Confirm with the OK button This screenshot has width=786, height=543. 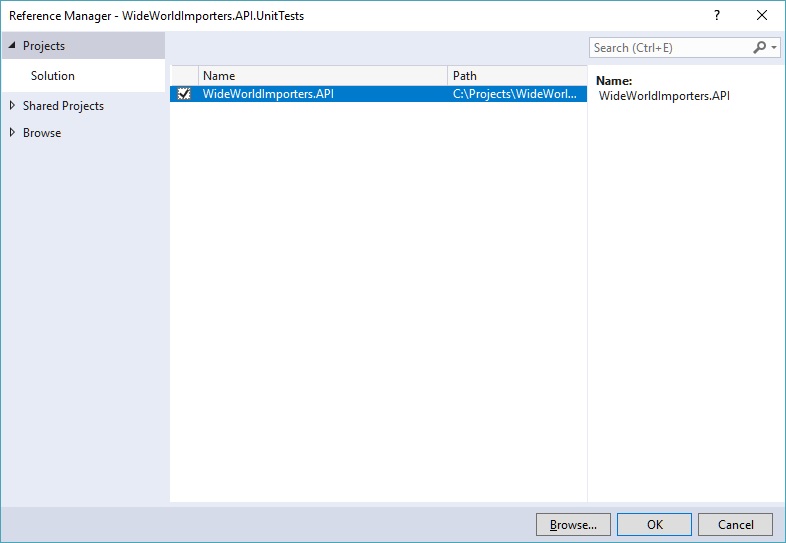pyautogui.click(x=654, y=524)
